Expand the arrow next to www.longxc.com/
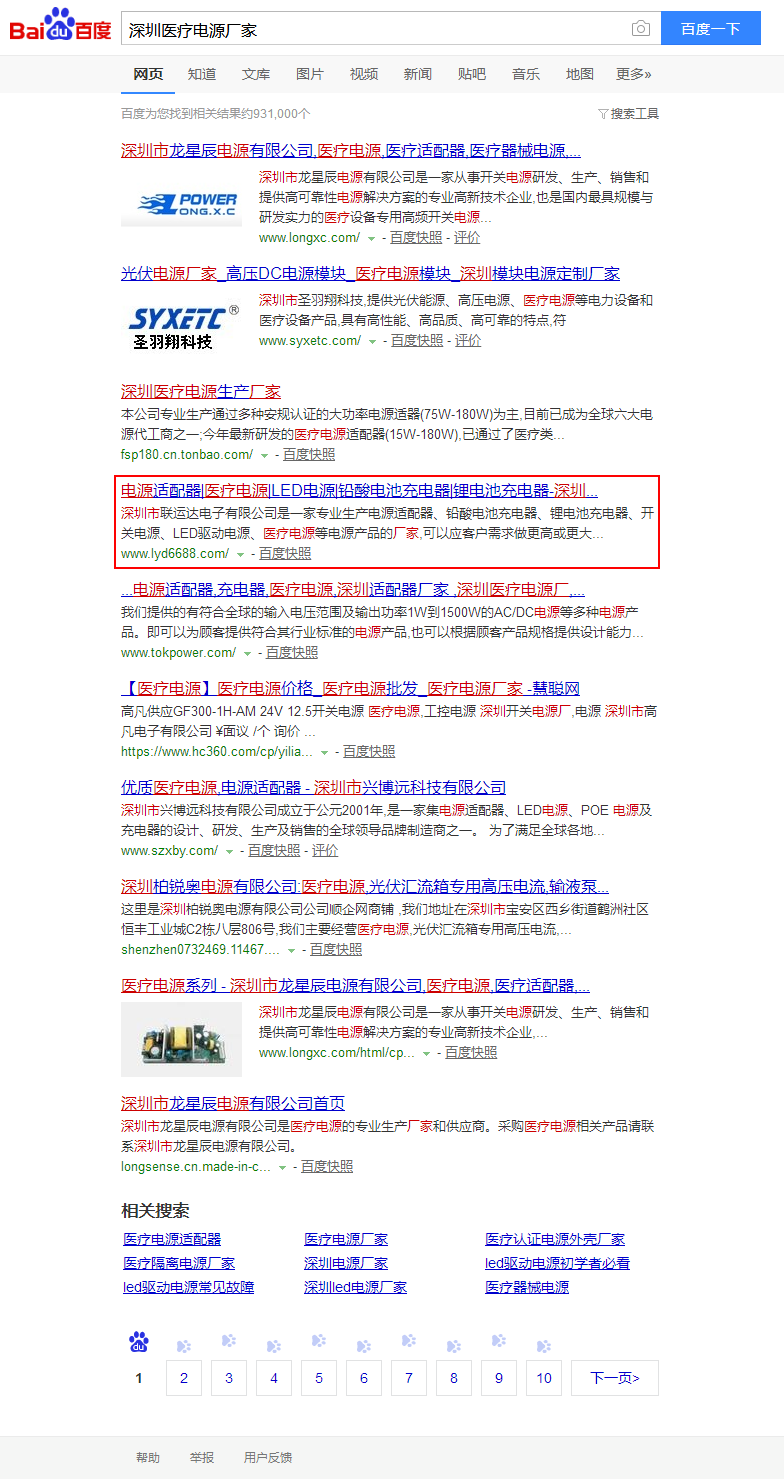Screen dimensions: 784x1479 coord(372,238)
